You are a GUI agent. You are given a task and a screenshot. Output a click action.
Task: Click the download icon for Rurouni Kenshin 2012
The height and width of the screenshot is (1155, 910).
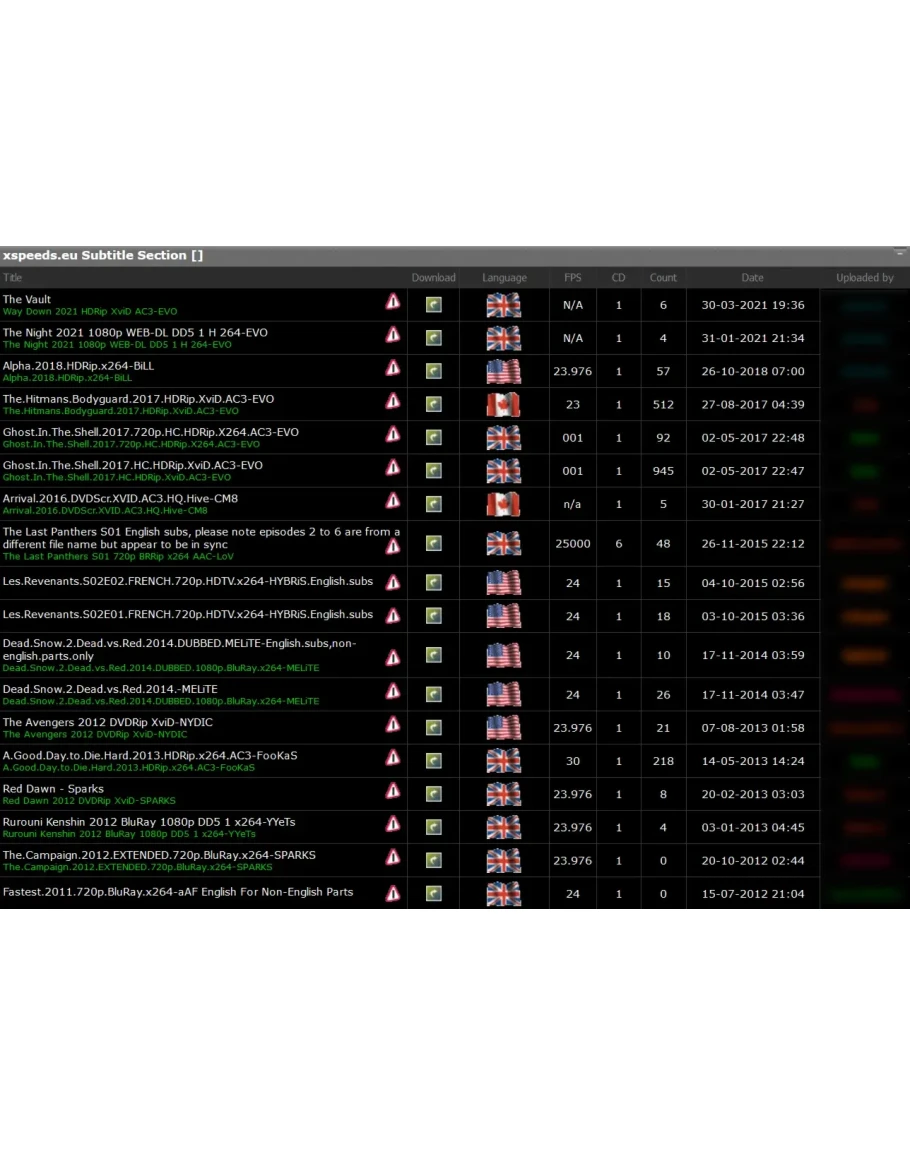pyautogui.click(x=433, y=827)
